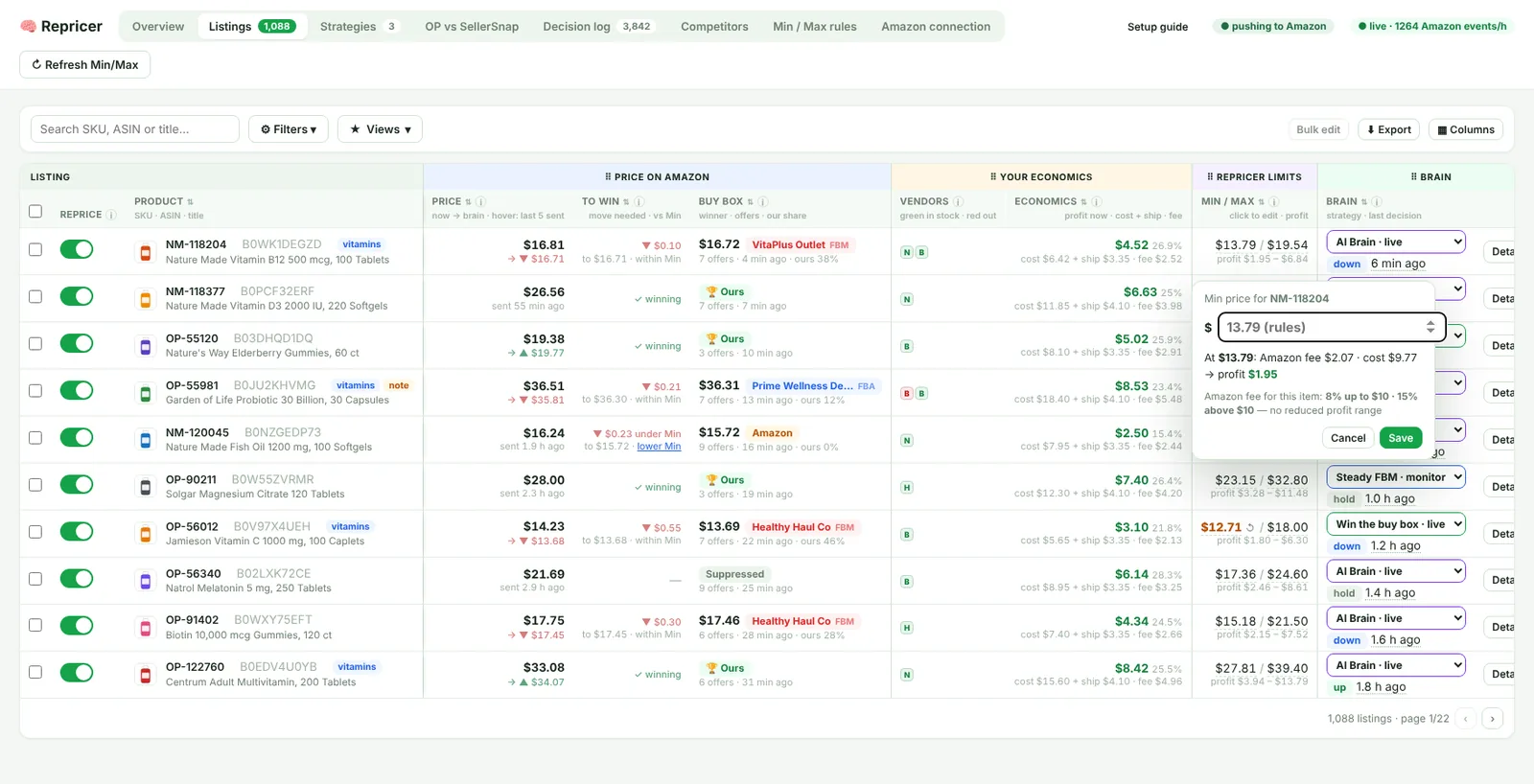Screen dimensions: 1534x784
Task: Open the Strategies tab
Action: (x=360, y=27)
